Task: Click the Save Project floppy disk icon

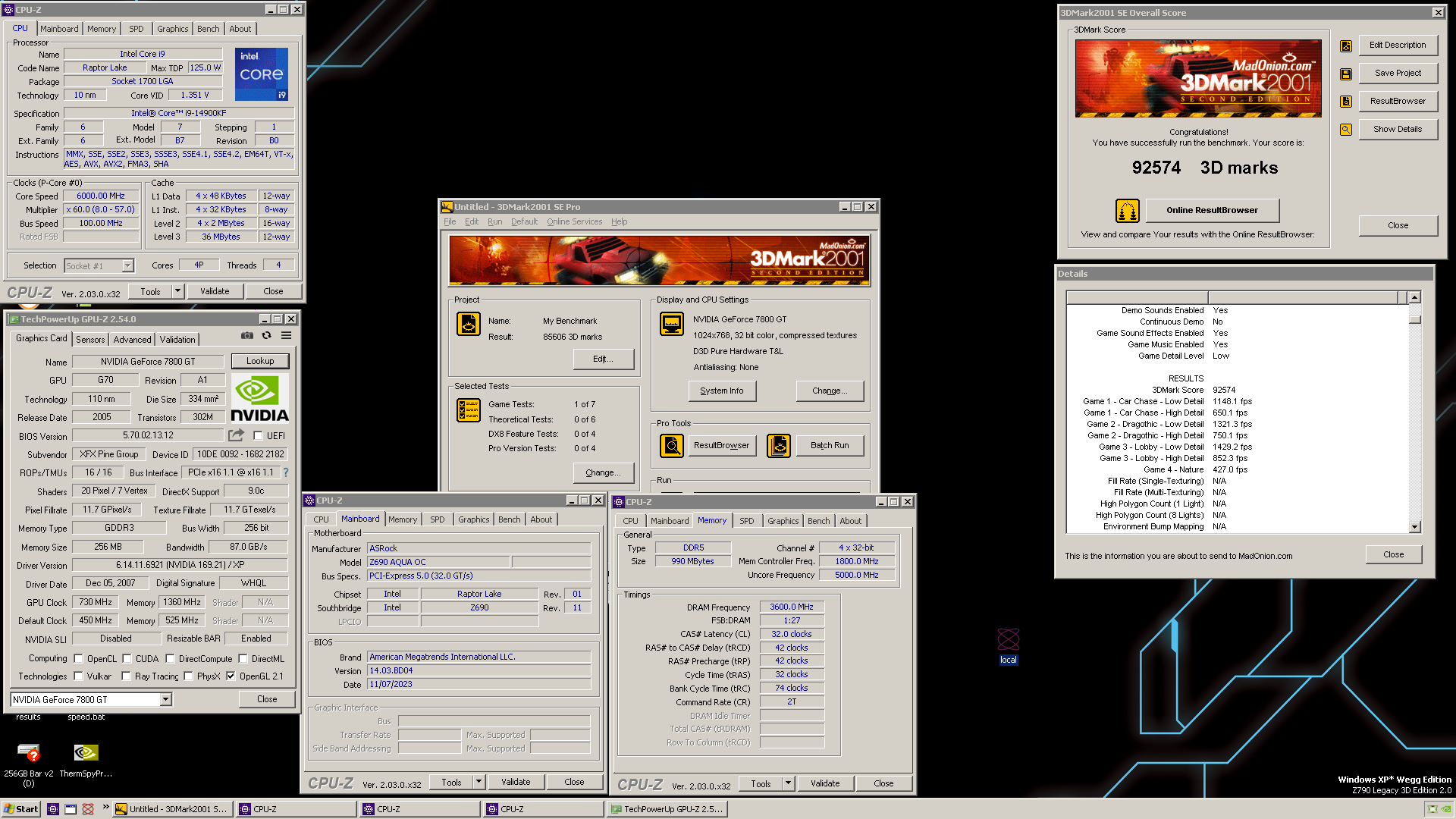Action: click(x=1346, y=74)
